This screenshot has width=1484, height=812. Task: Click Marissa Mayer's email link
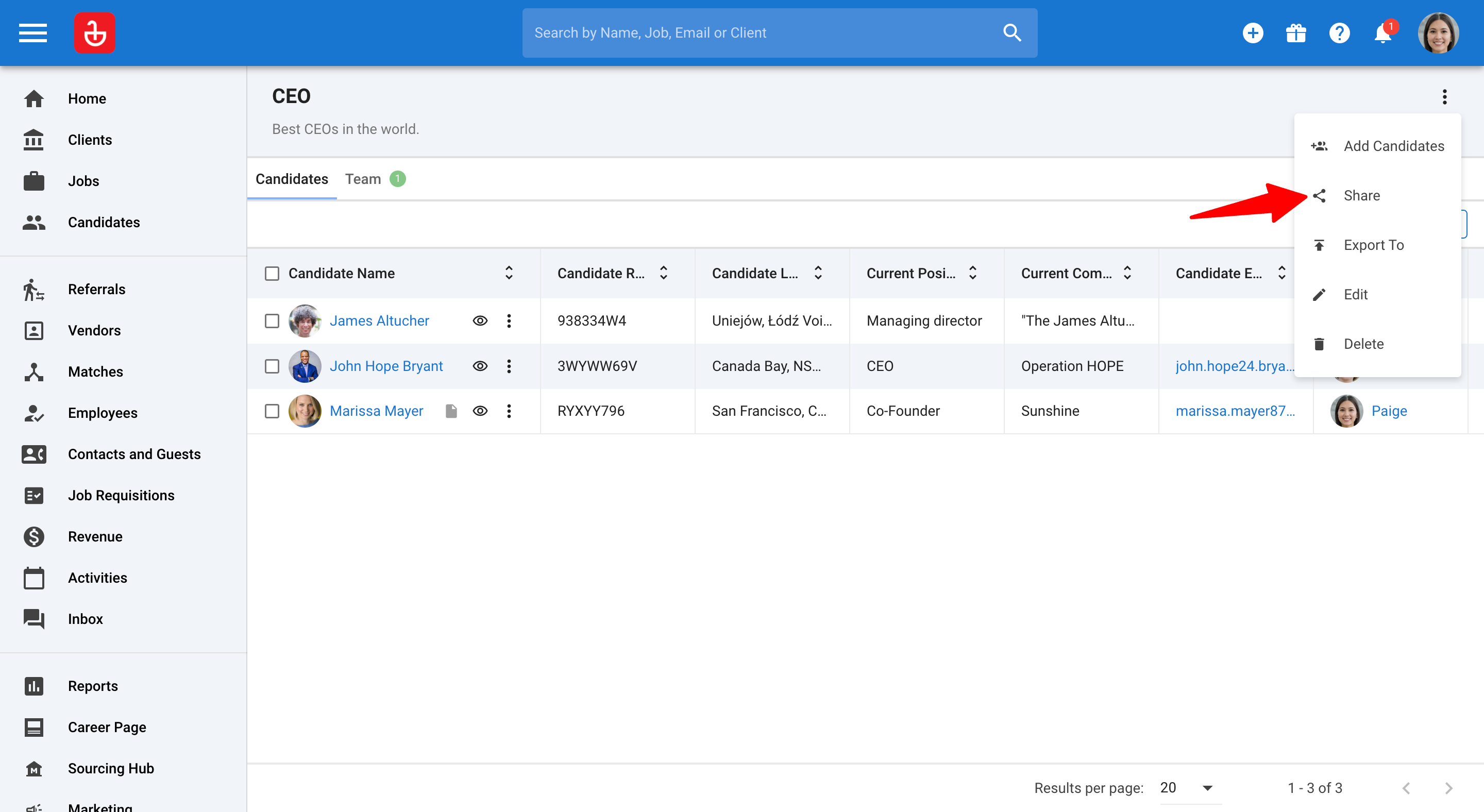pyautogui.click(x=1235, y=411)
